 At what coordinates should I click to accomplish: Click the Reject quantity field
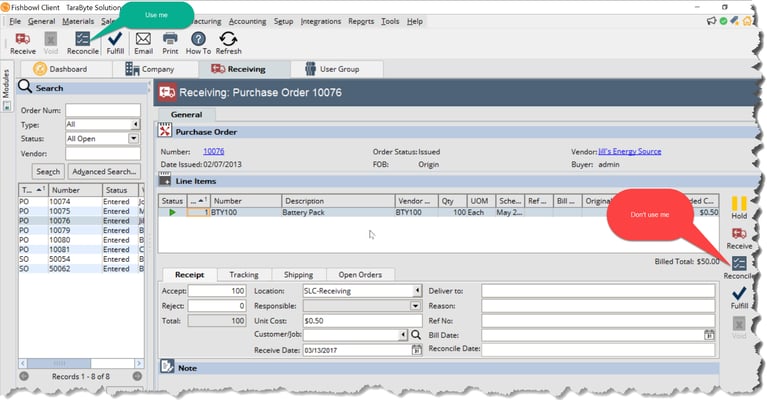pyautogui.click(x=217, y=306)
